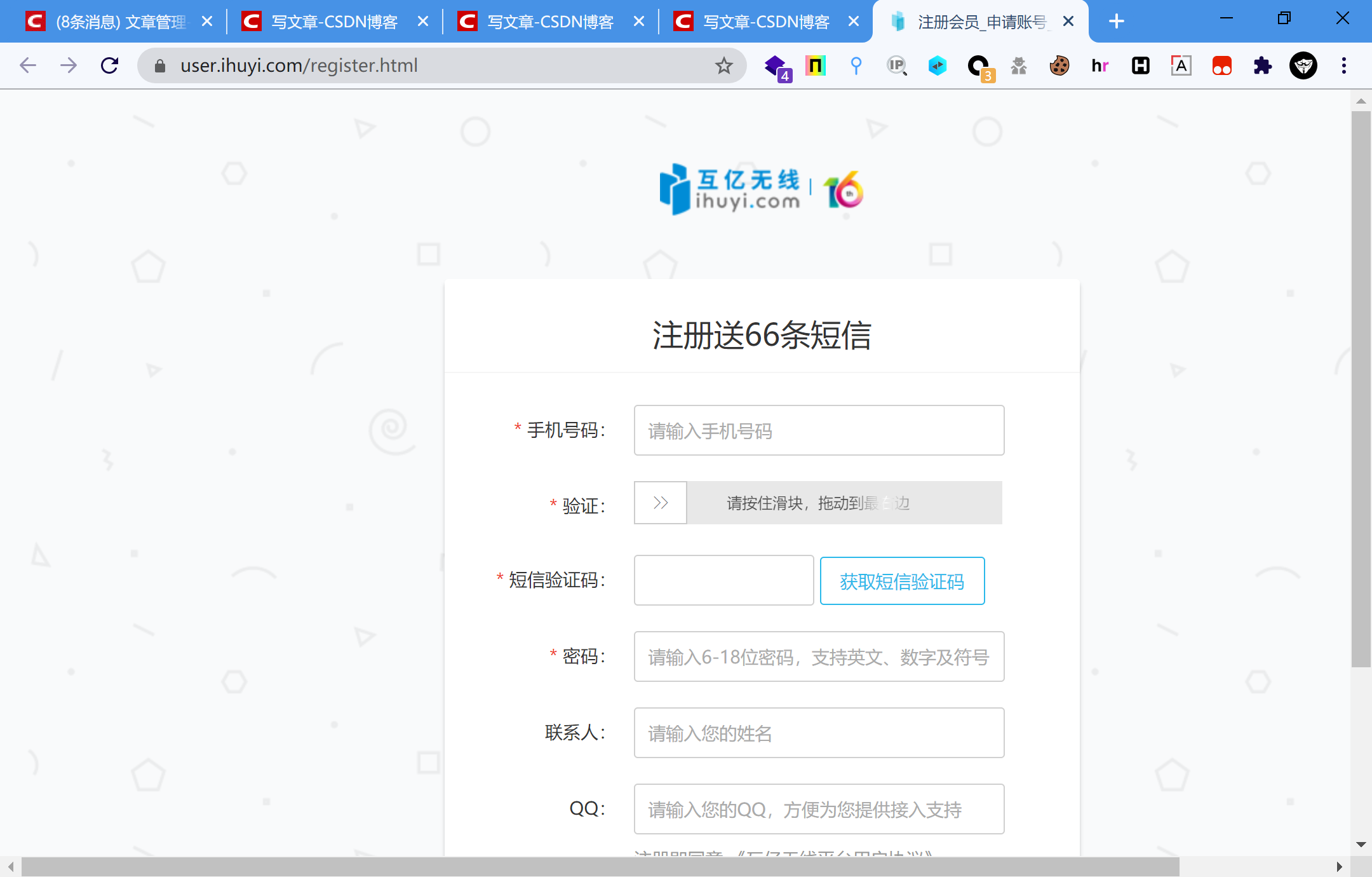This screenshot has height=877, width=1372.
Task: Click the ihuyi.com logo
Action: tap(762, 190)
